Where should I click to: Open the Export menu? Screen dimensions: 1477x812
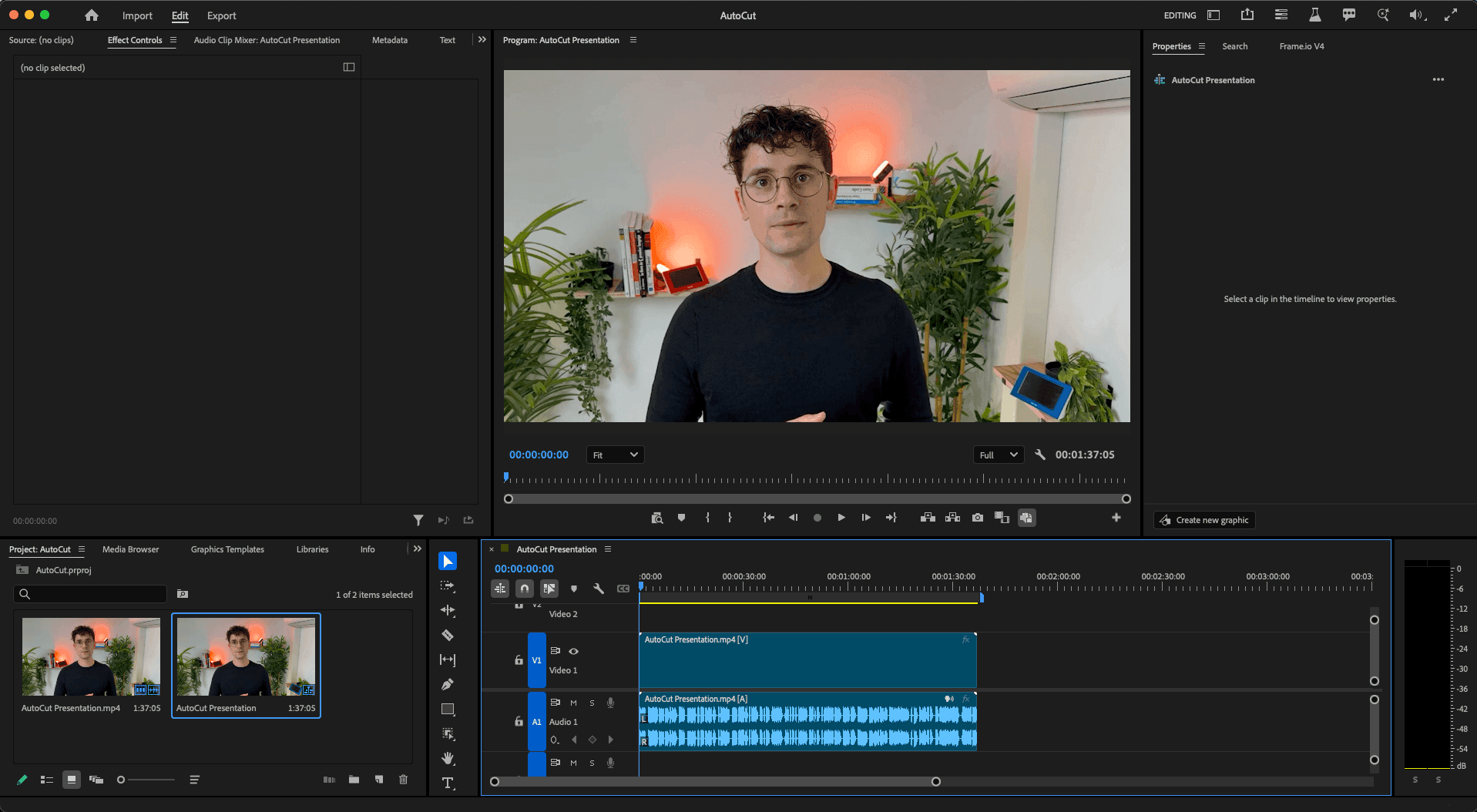(221, 15)
